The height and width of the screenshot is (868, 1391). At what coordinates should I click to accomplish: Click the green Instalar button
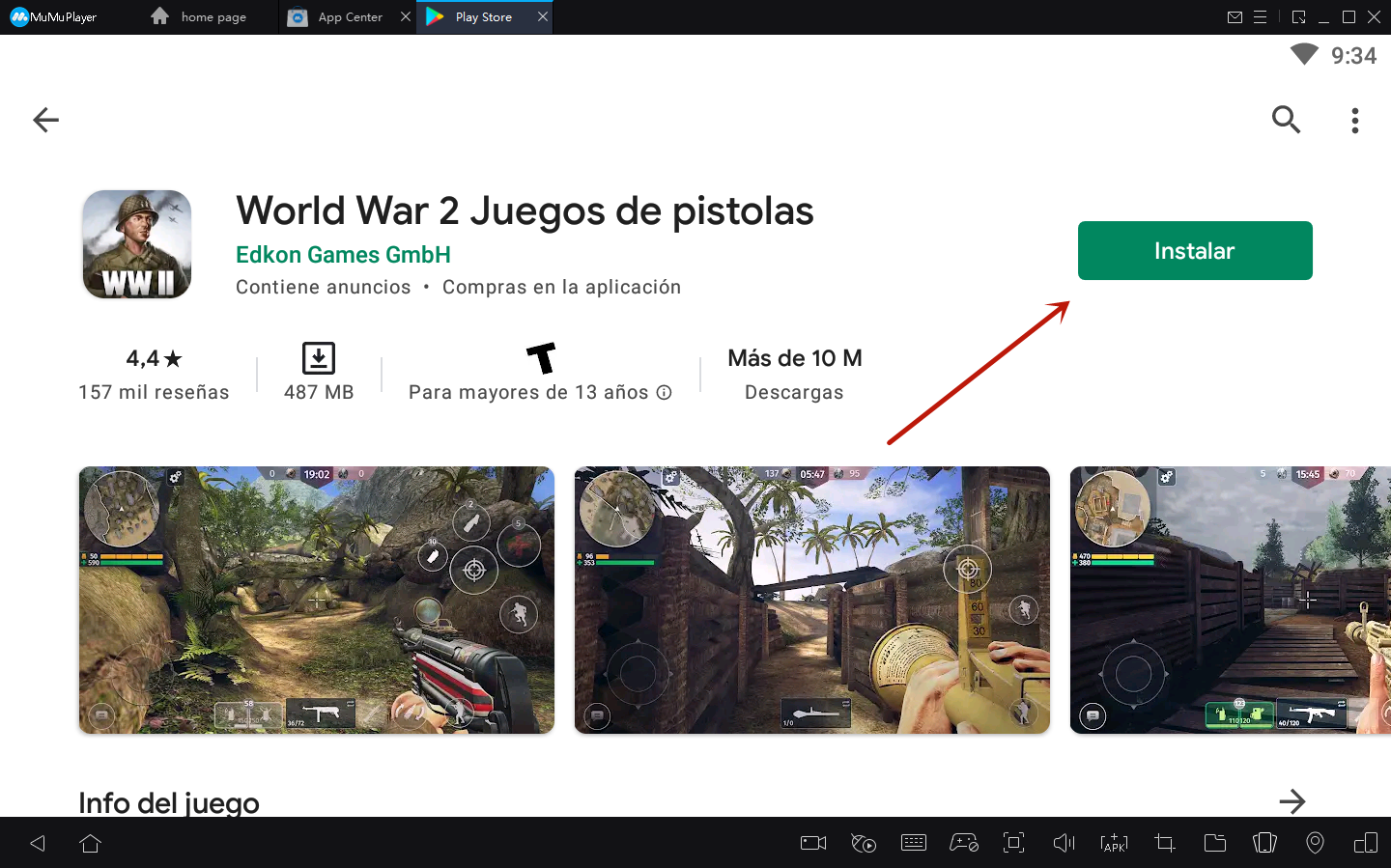1195,251
